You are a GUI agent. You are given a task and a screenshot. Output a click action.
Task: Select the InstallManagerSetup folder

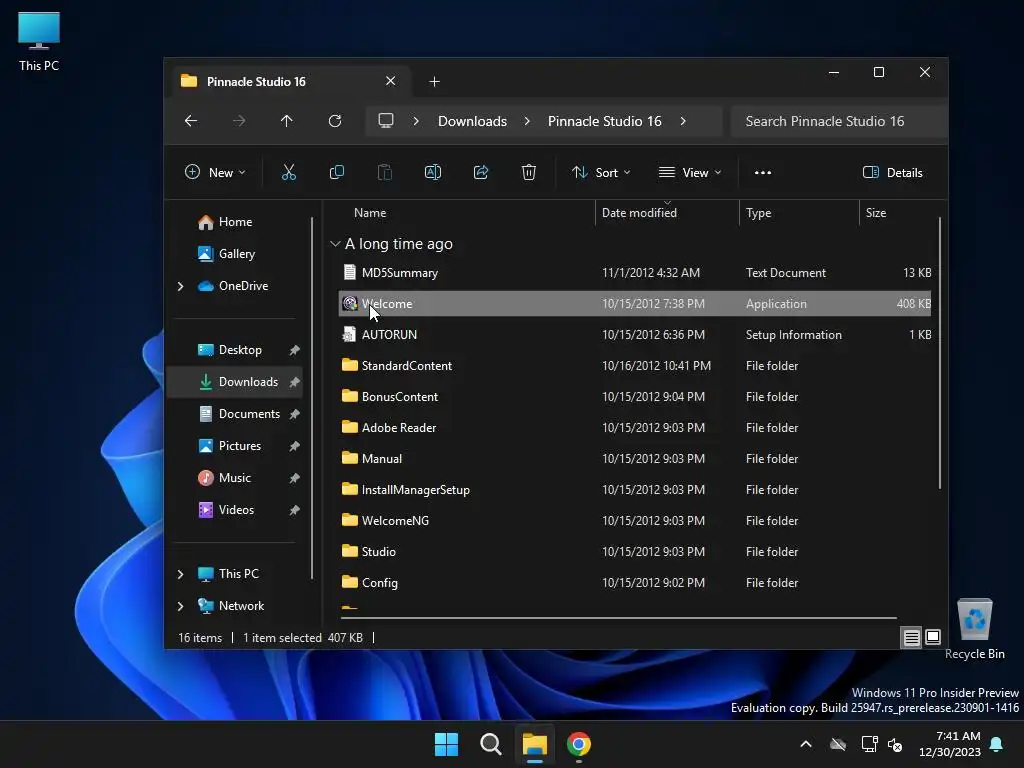(635, 490)
